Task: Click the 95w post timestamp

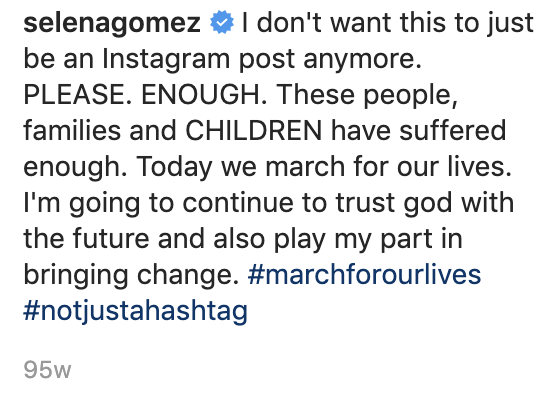Action: pos(47,370)
